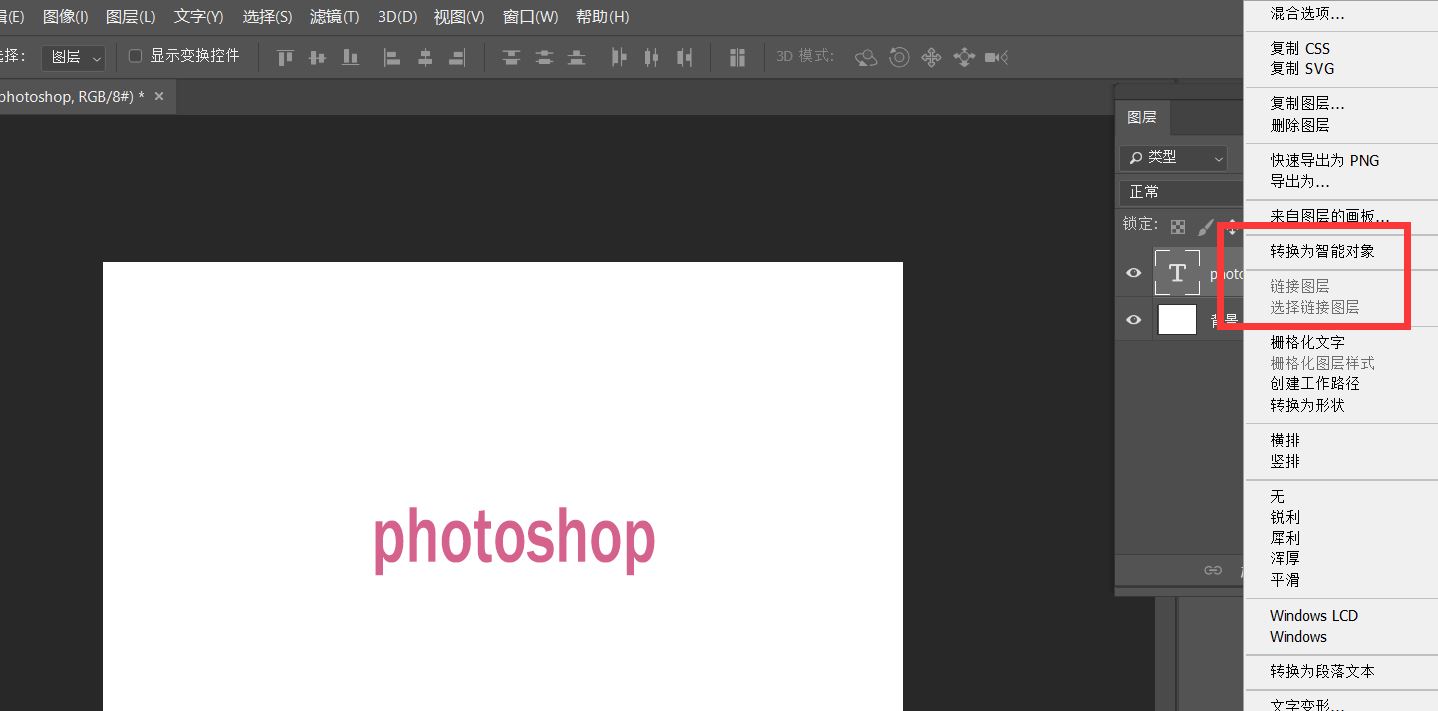The image size is (1438, 711).
Task: Click the align top edges icon
Action: [286, 57]
